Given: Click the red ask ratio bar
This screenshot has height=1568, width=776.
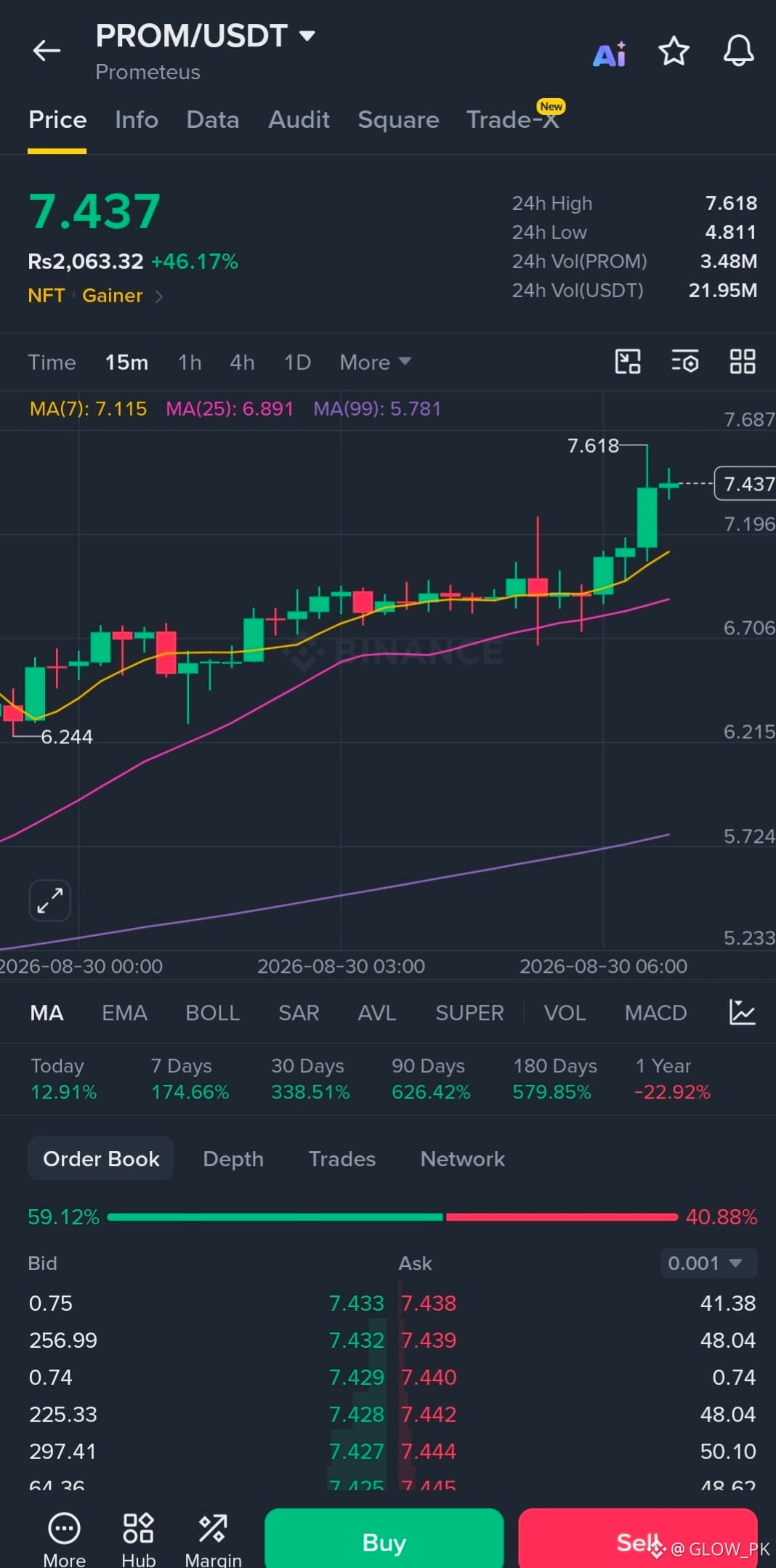Looking at the screenshot, I should (562, 1216).
